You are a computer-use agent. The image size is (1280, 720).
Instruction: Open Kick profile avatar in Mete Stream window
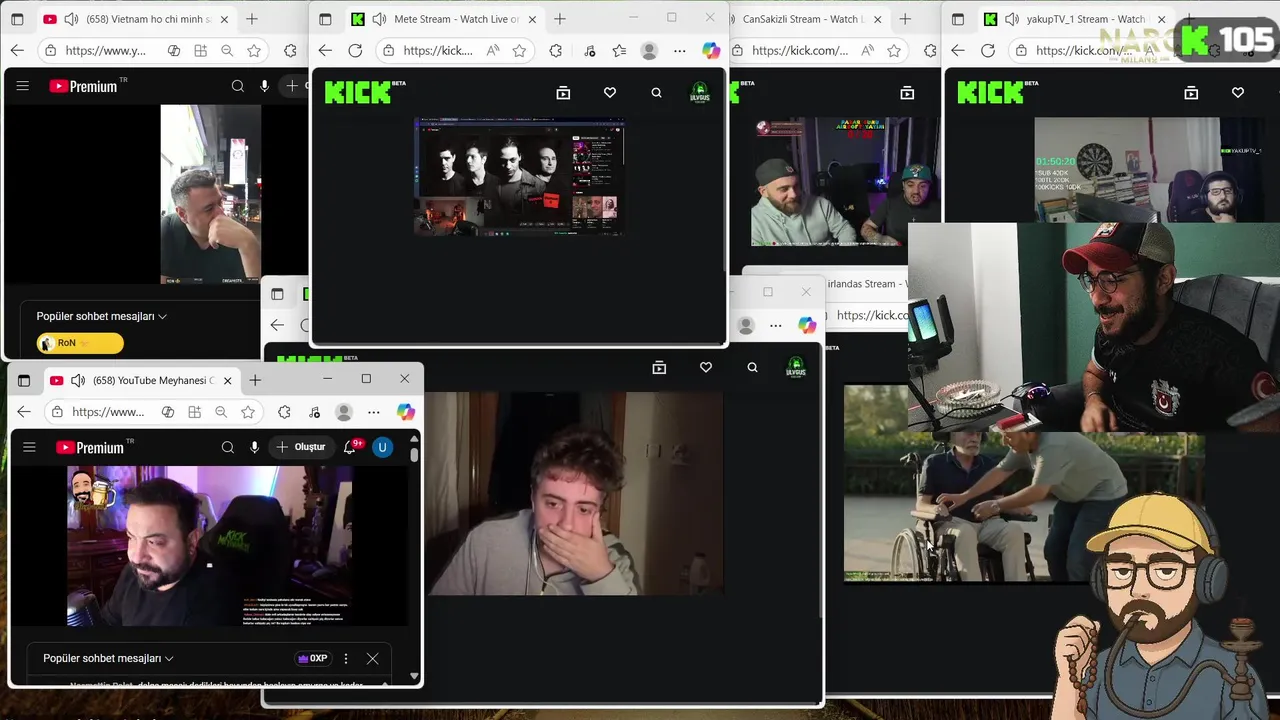[701, 92]
